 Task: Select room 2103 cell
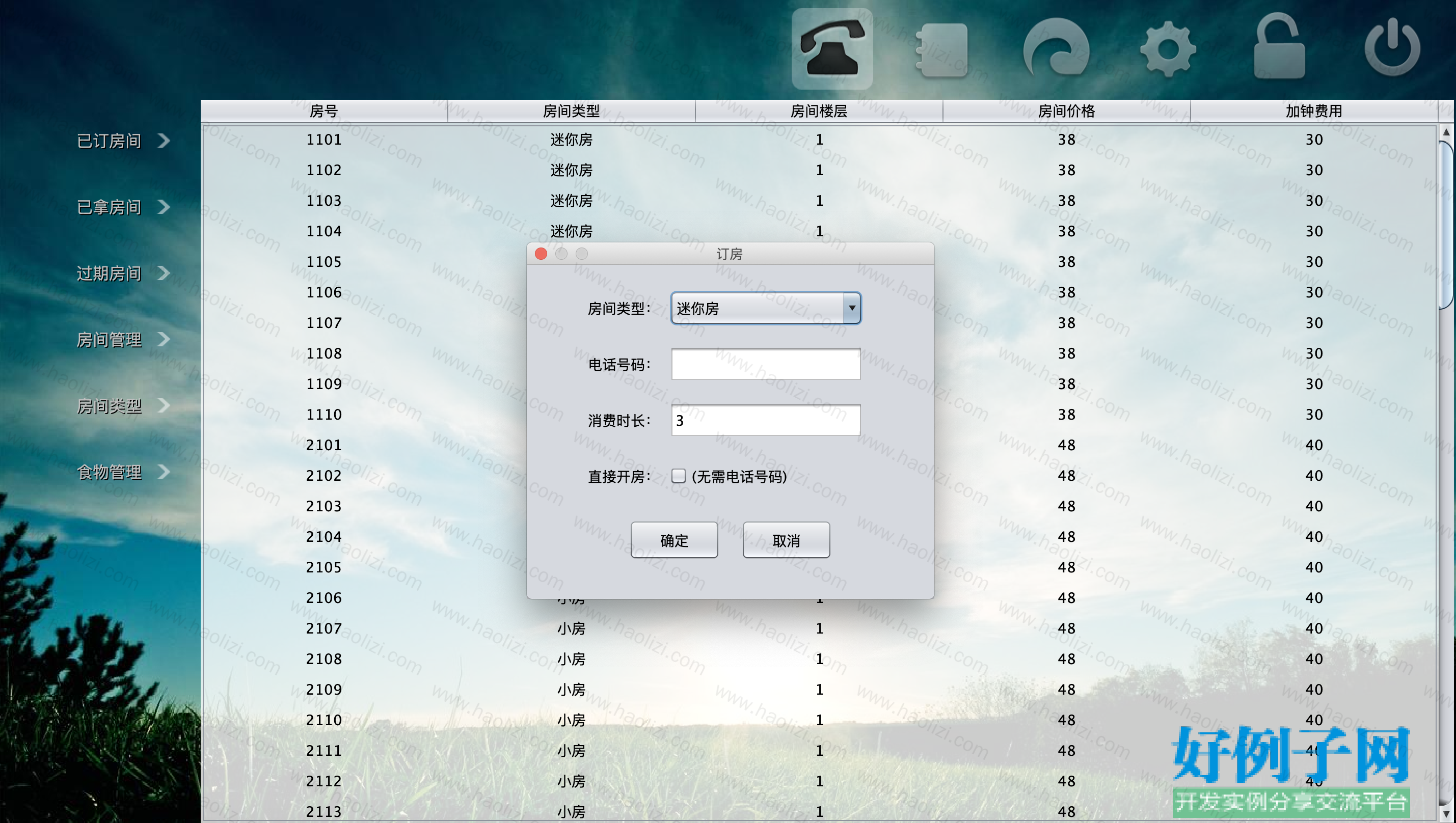[324, 506]
